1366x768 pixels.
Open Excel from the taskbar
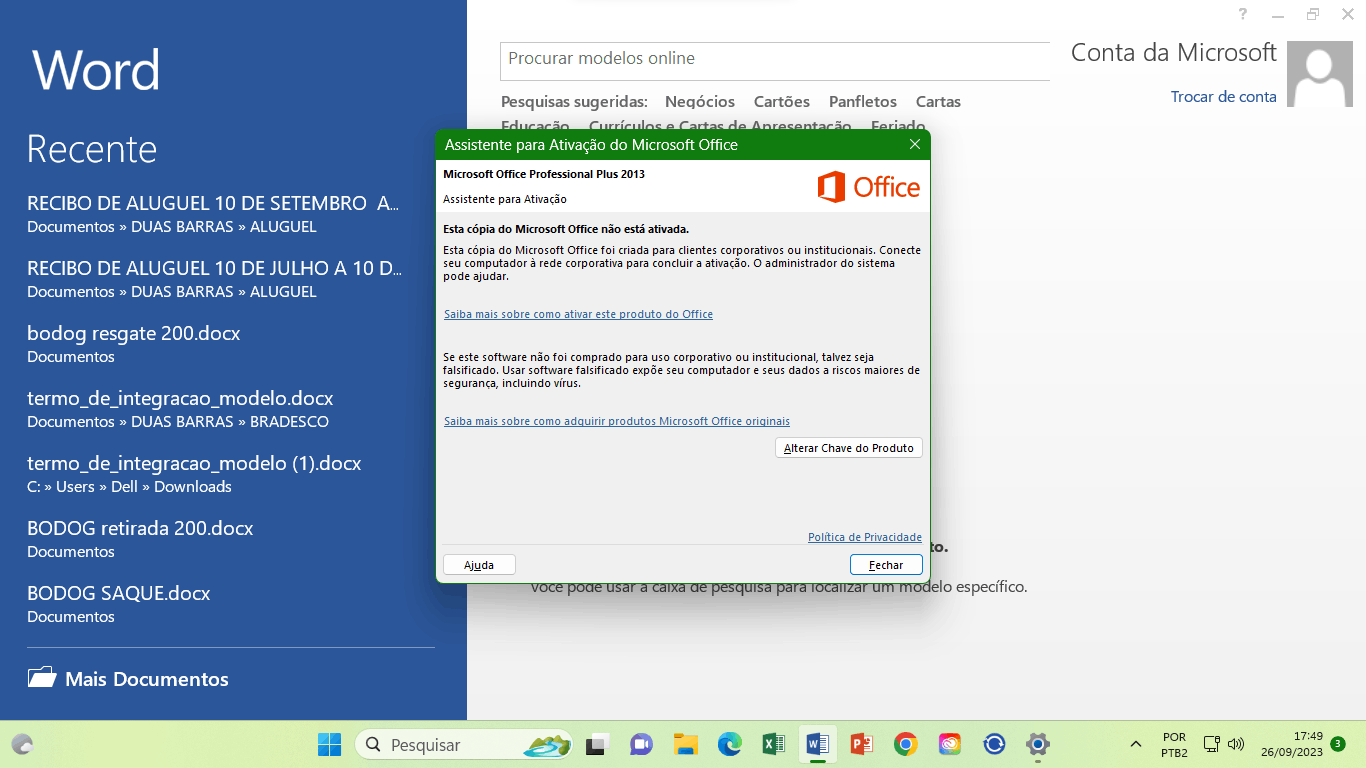coord(773,745)
